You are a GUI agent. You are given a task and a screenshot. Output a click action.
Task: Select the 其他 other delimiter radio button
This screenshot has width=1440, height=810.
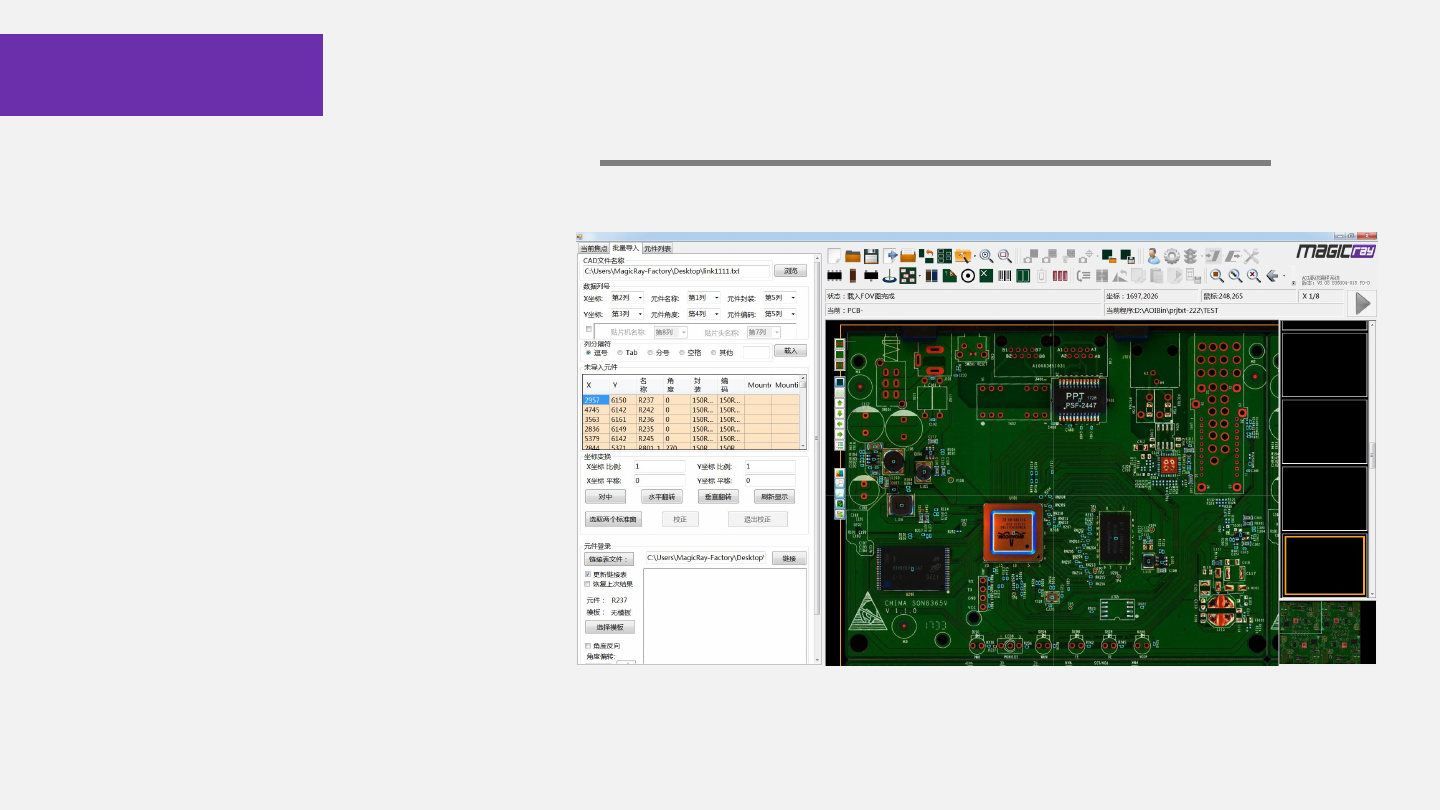point(713,352)
